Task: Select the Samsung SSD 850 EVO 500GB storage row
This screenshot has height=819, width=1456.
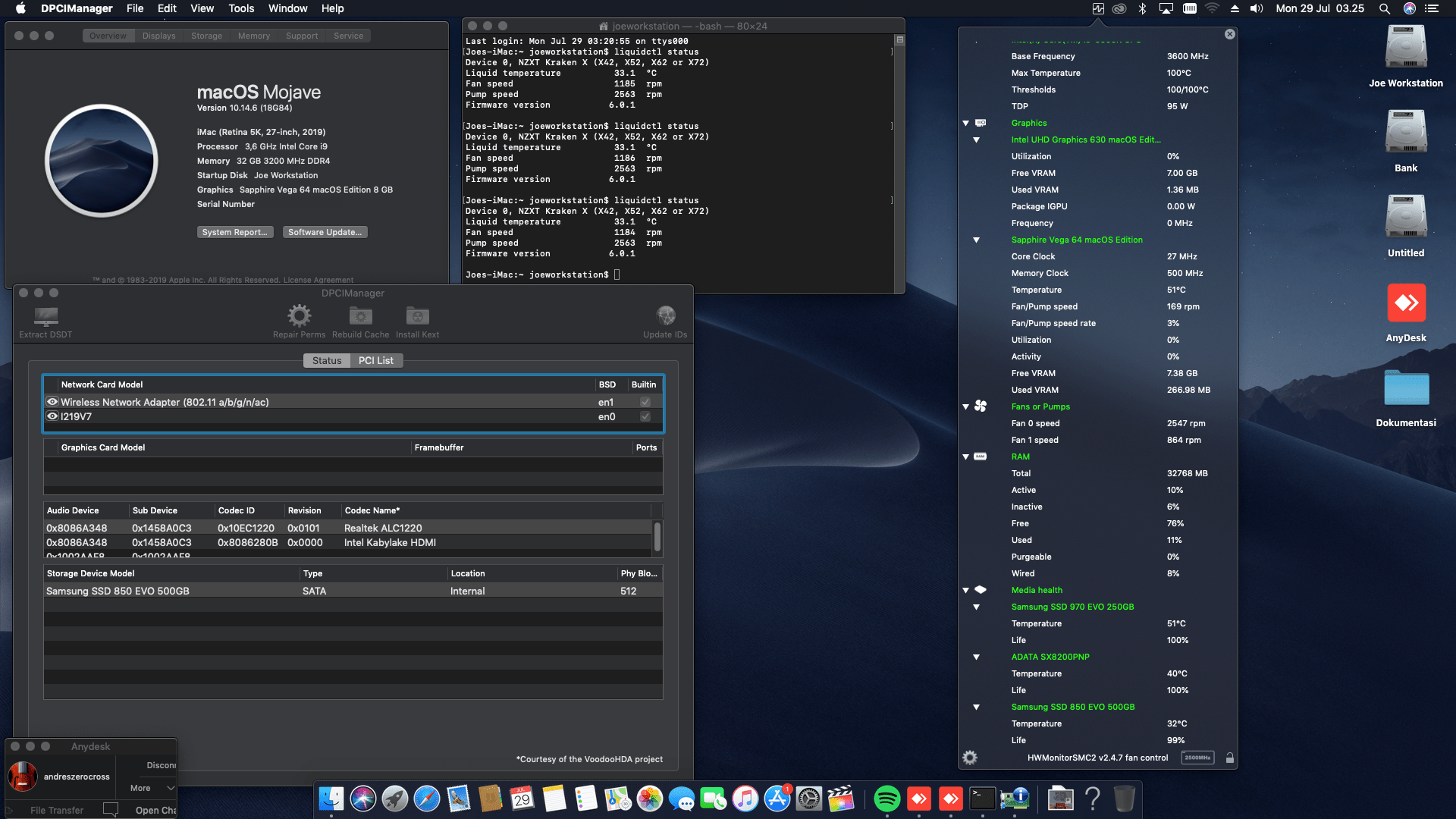Action: [353, 591]
